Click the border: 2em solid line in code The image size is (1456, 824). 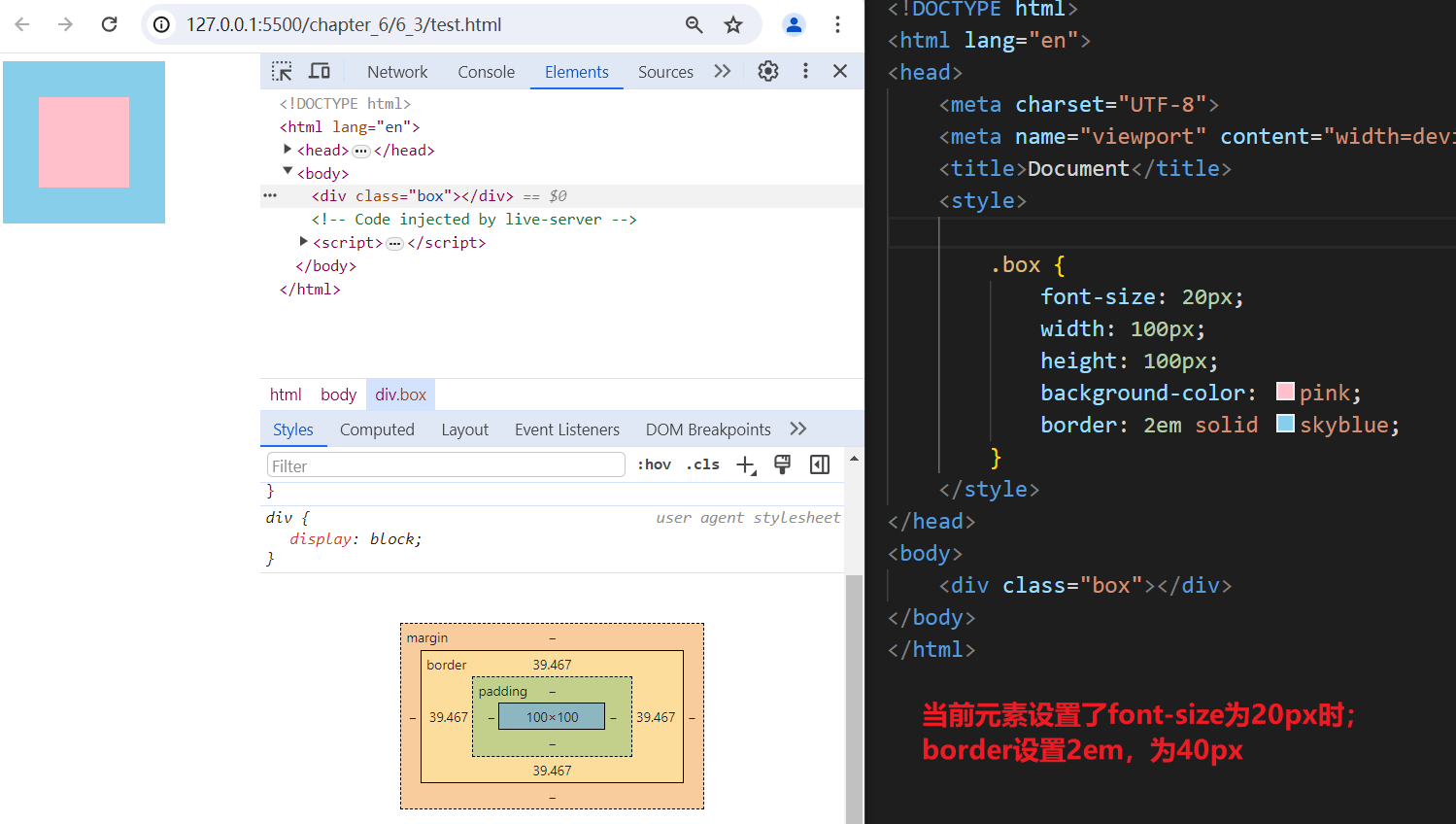[1220, 425]
